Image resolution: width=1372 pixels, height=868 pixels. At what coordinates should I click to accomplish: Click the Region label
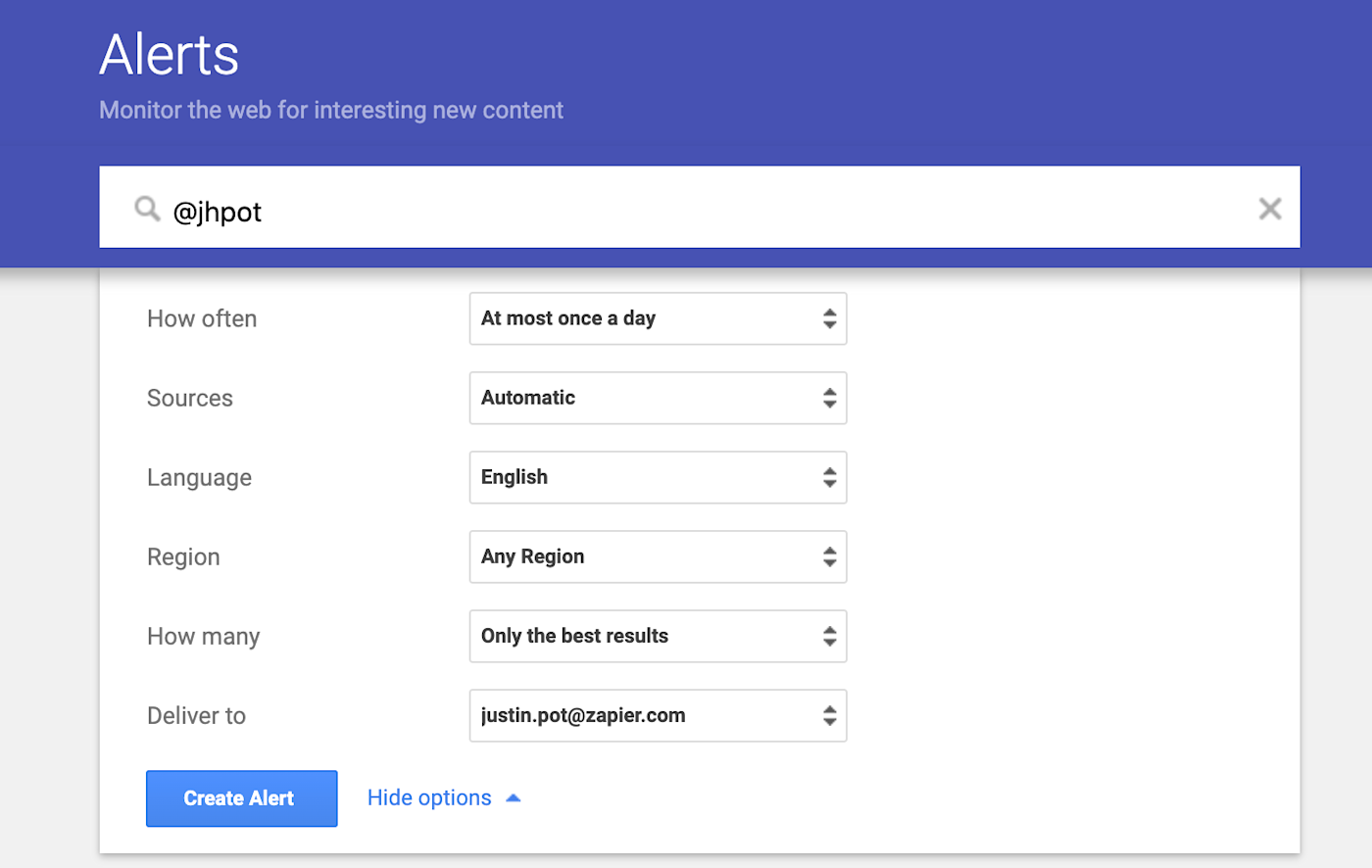tap(183, 556)
